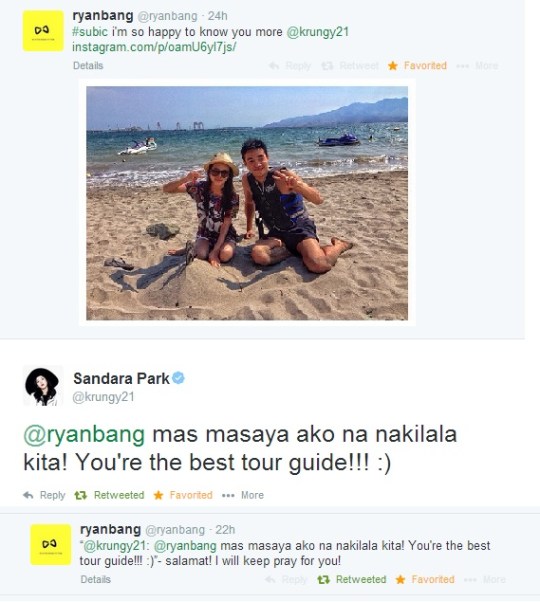Viewport: 540px width, 602px height.
Task: Open the More menu on Sandara's tweet
Action: click(243, 495)
